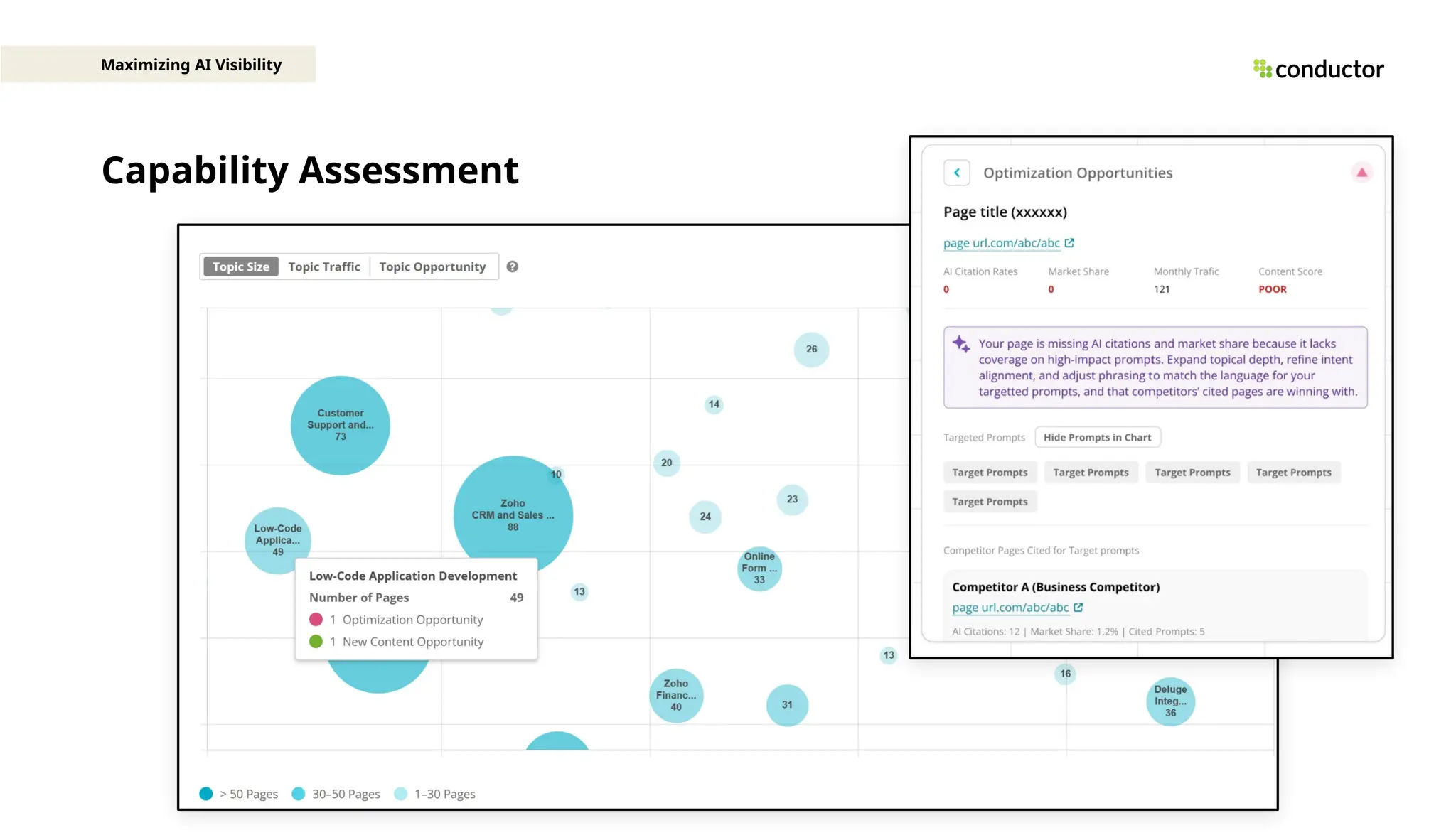Click the Number of Pages tooltip row
1456x840 pixels.
click(416, 598)
